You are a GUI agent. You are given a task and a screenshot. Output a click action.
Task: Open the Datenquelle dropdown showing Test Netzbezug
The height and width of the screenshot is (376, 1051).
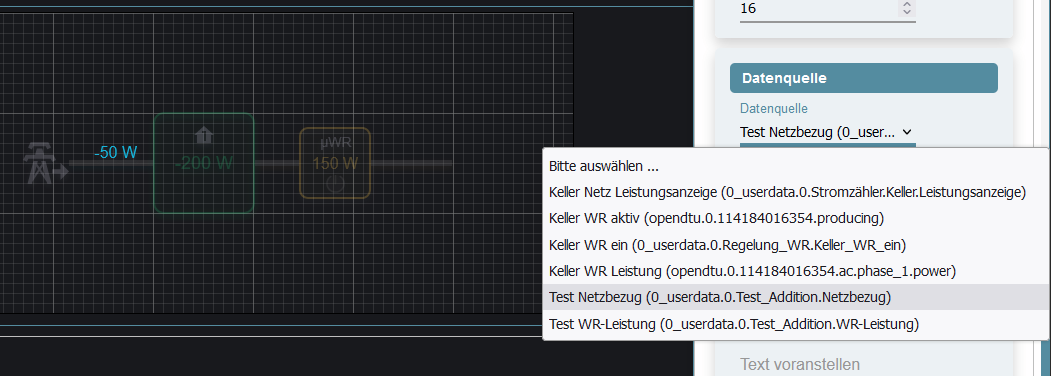pos(827,132)
